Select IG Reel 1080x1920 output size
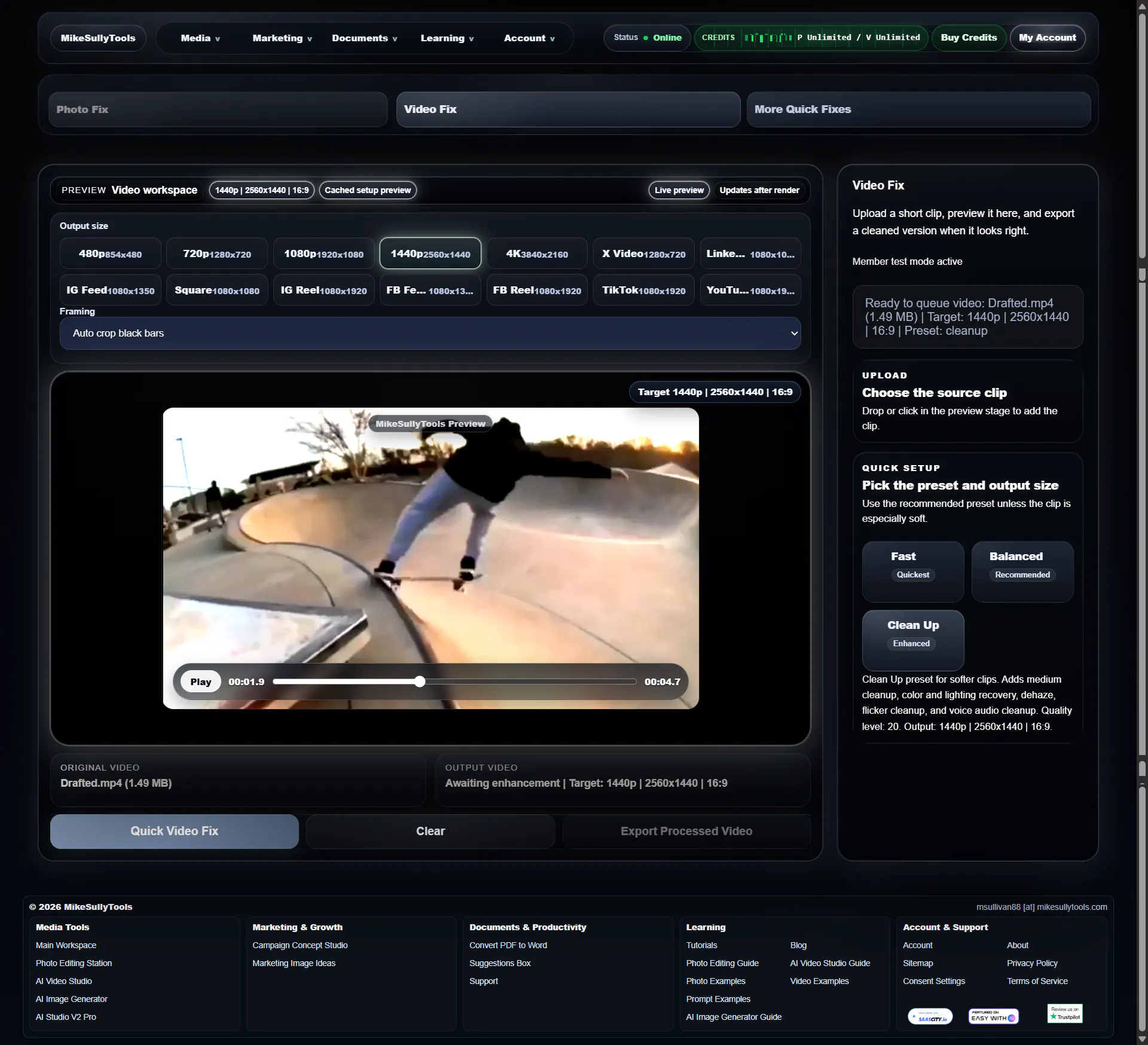 tap(323, 290)
